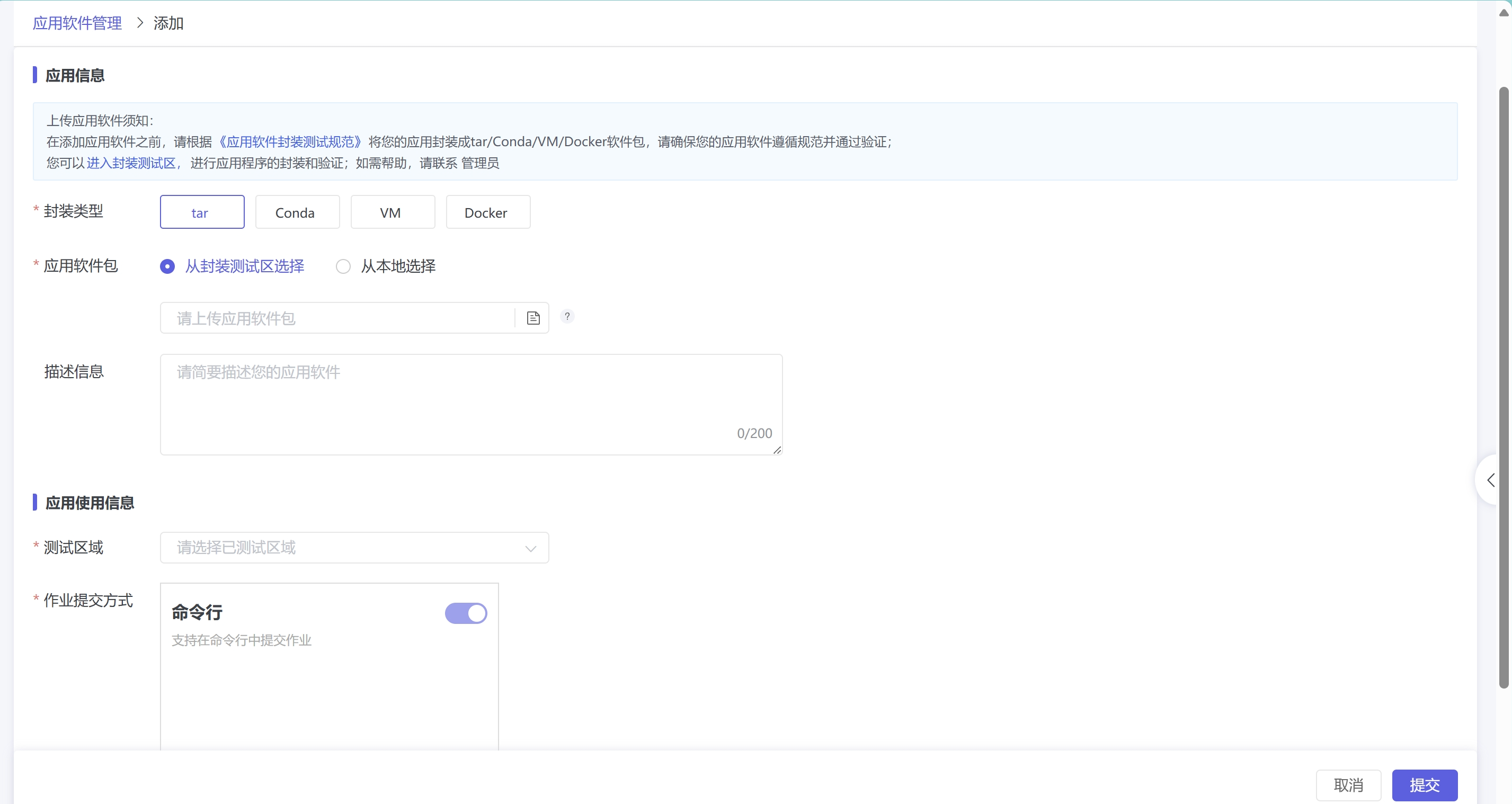Click the 0/200 character counter
The height and width of the screenshot is (804, 1512).
coord(754,433)
